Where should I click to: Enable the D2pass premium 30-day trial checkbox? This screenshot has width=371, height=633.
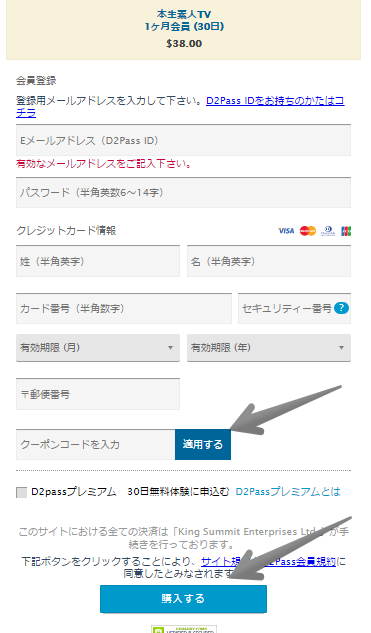click(21, 492)
